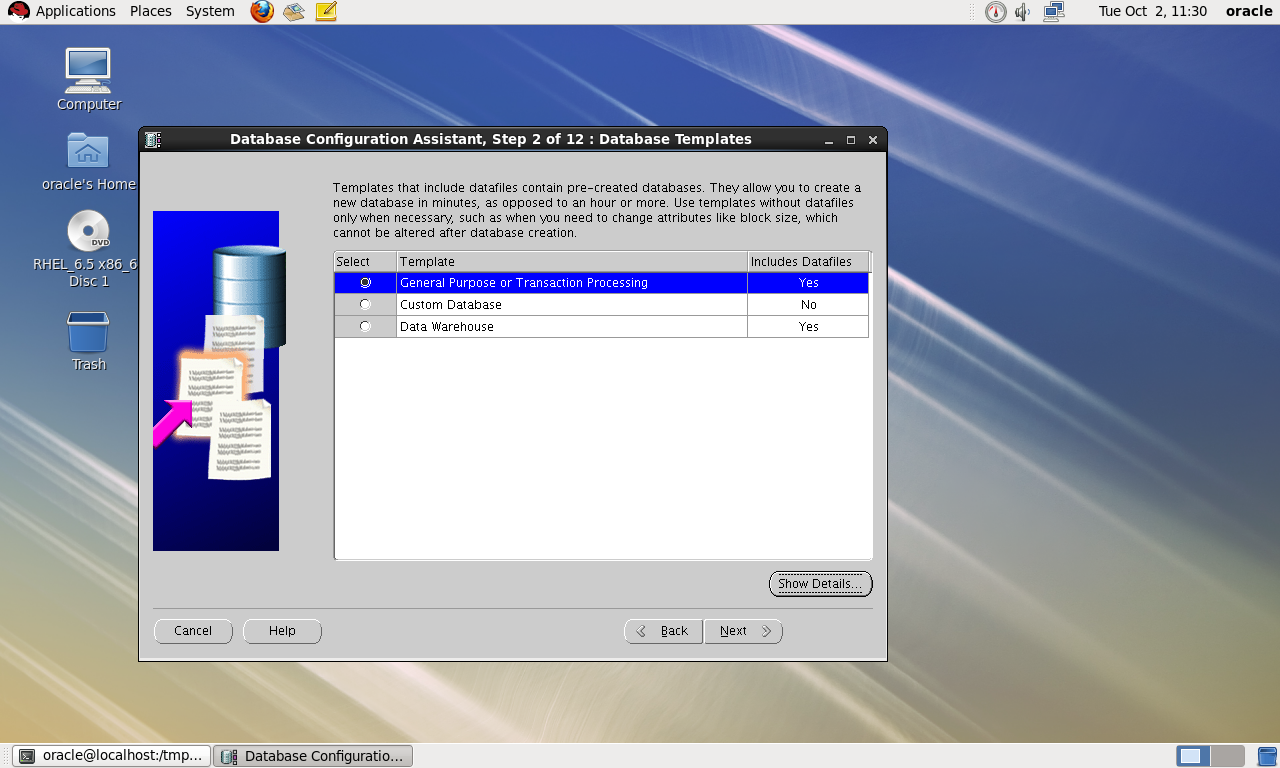Click the Yes cell in General Purpose row
The width and height of the screenshot is (1280, 768).
click(808, 283)
